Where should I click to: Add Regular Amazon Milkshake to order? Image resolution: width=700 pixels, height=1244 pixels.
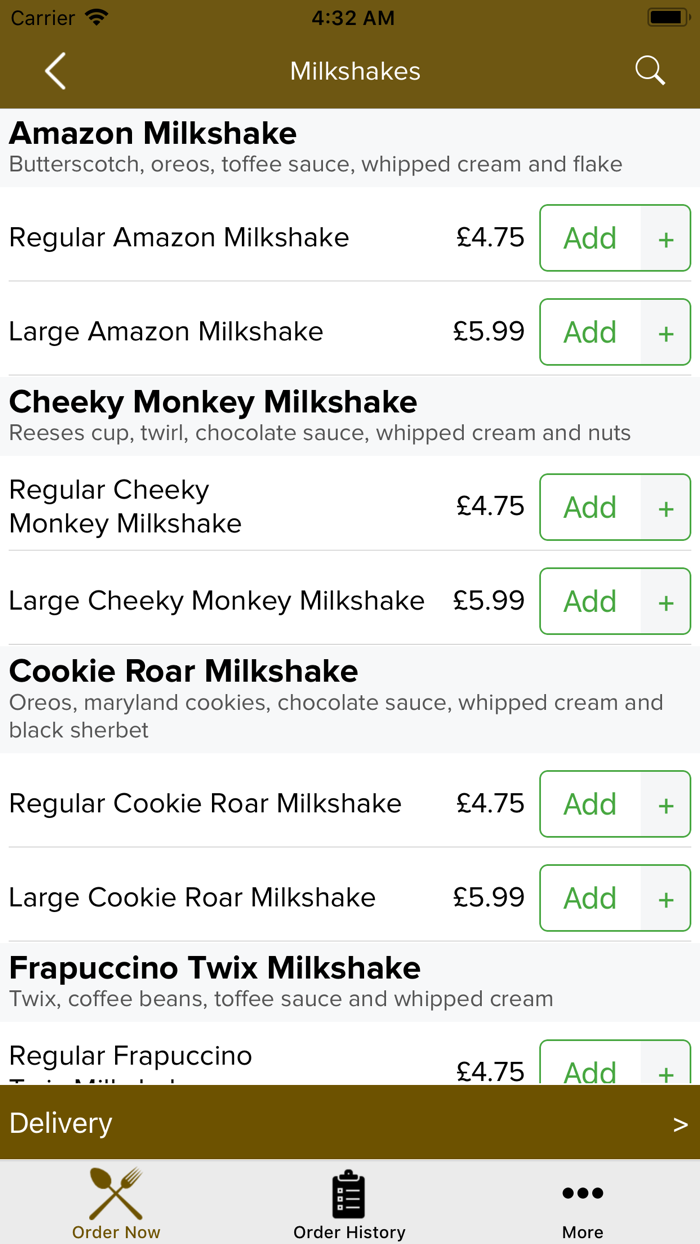pos(590,238)
